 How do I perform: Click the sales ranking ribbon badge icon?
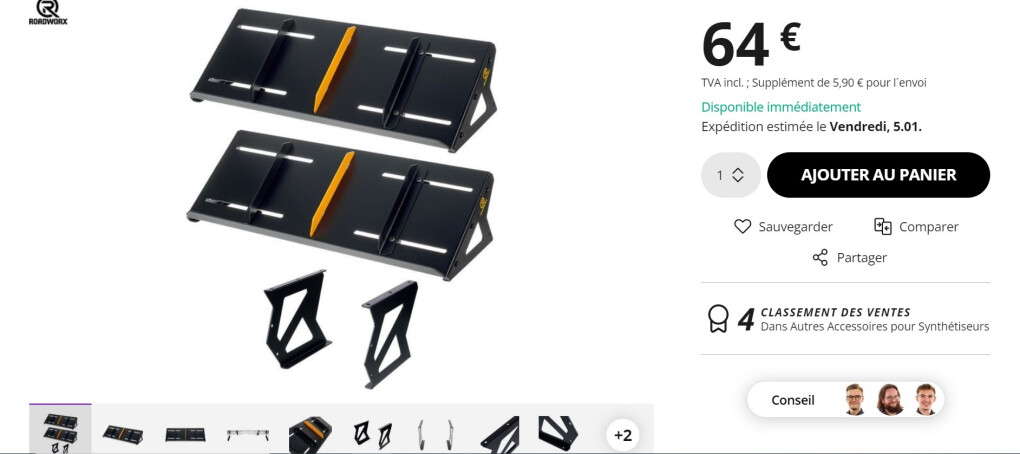tap(718, 319)
